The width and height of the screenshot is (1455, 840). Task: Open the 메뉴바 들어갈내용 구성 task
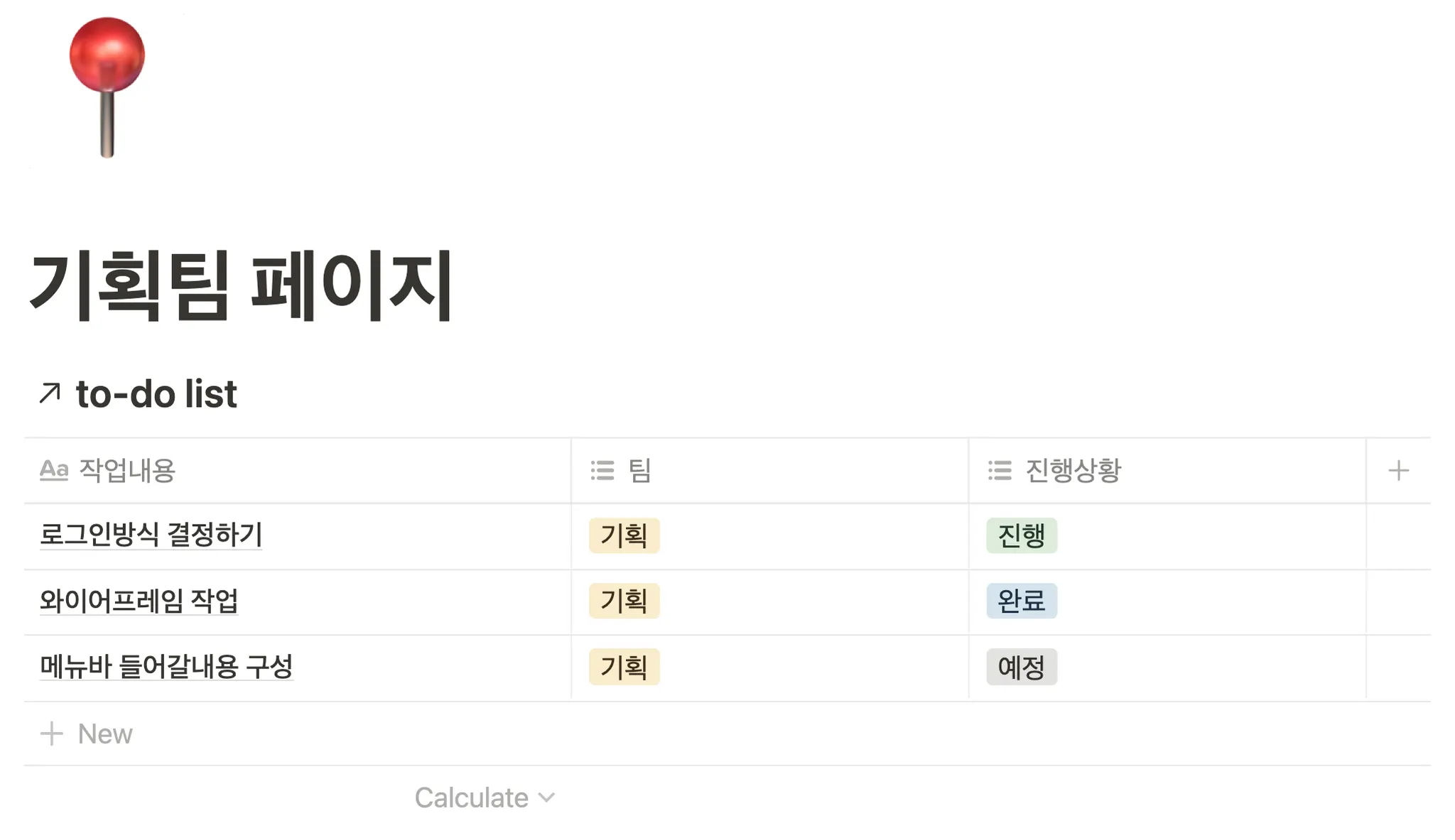tap(166, 666)
